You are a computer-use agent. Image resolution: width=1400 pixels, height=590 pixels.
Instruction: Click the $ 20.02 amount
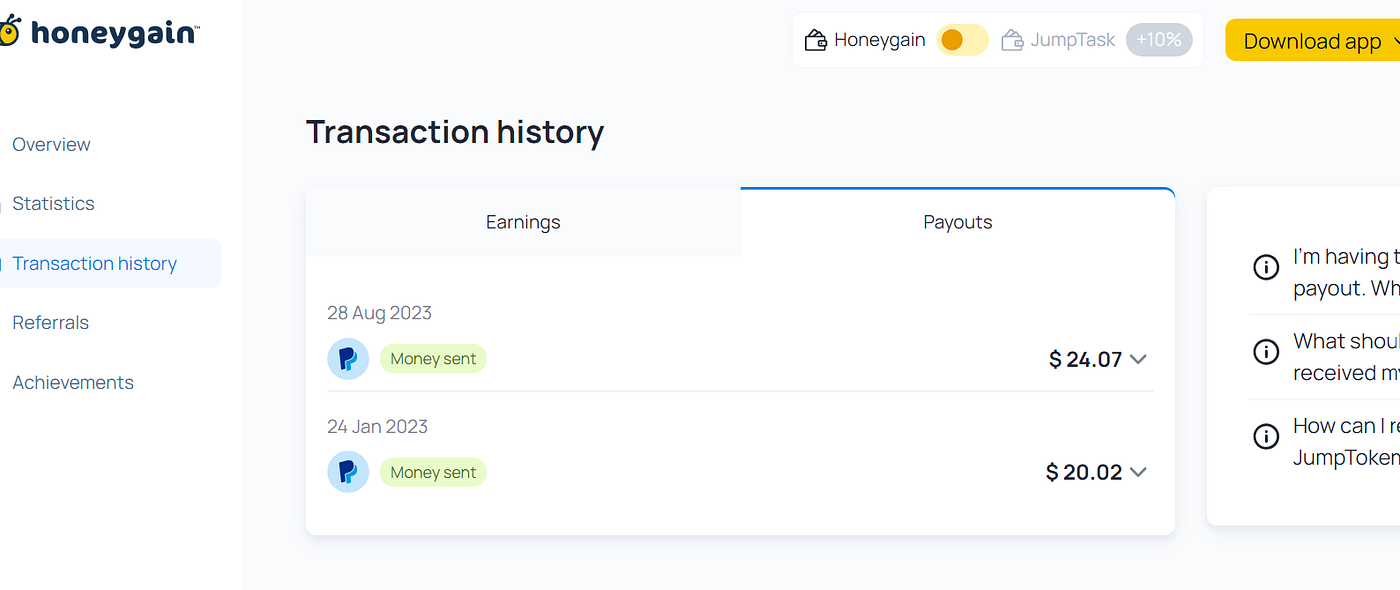[1084, 472]
